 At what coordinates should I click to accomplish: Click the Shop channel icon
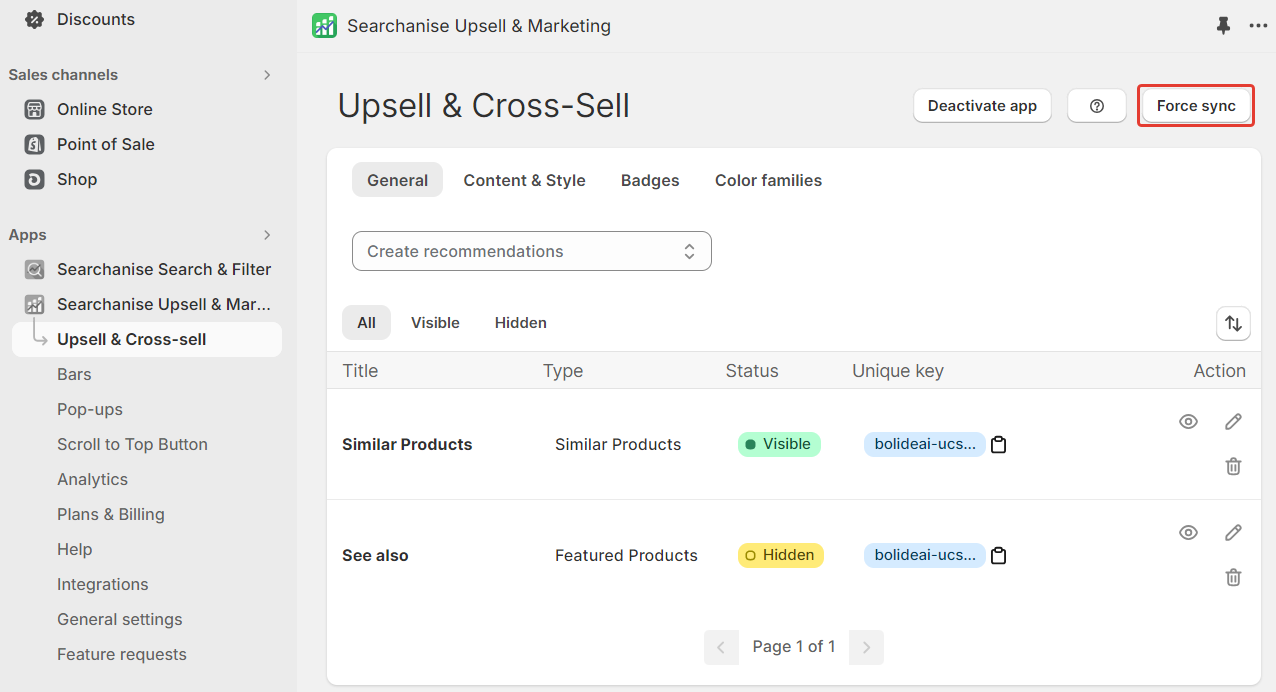[x=34, y=179]
